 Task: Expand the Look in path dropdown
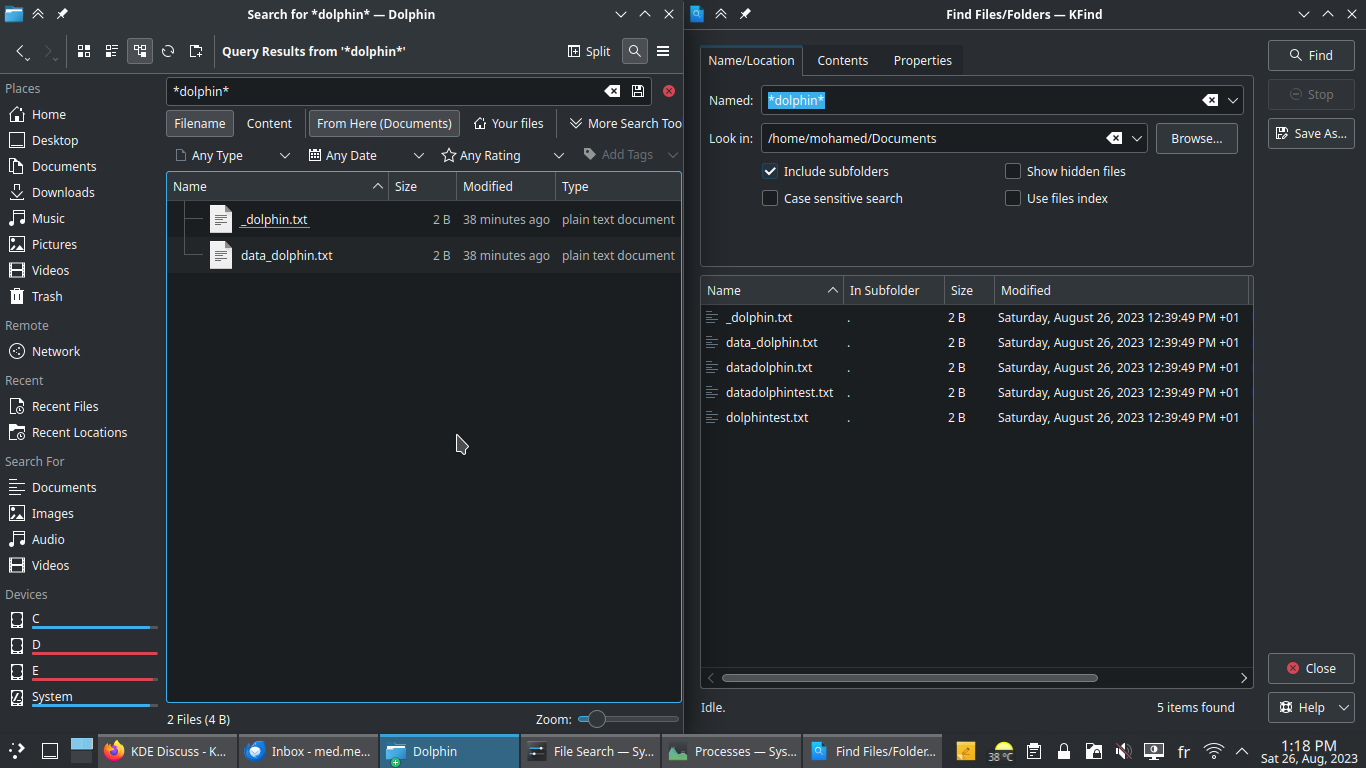click(1137, 138)
